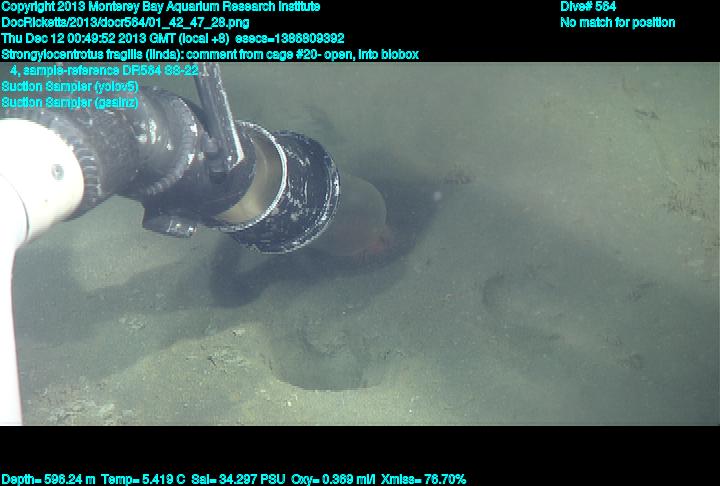Select the Strongylocentrotus fragilis annotation line
The width and height of the screenshot is (720, 486).
210,54
